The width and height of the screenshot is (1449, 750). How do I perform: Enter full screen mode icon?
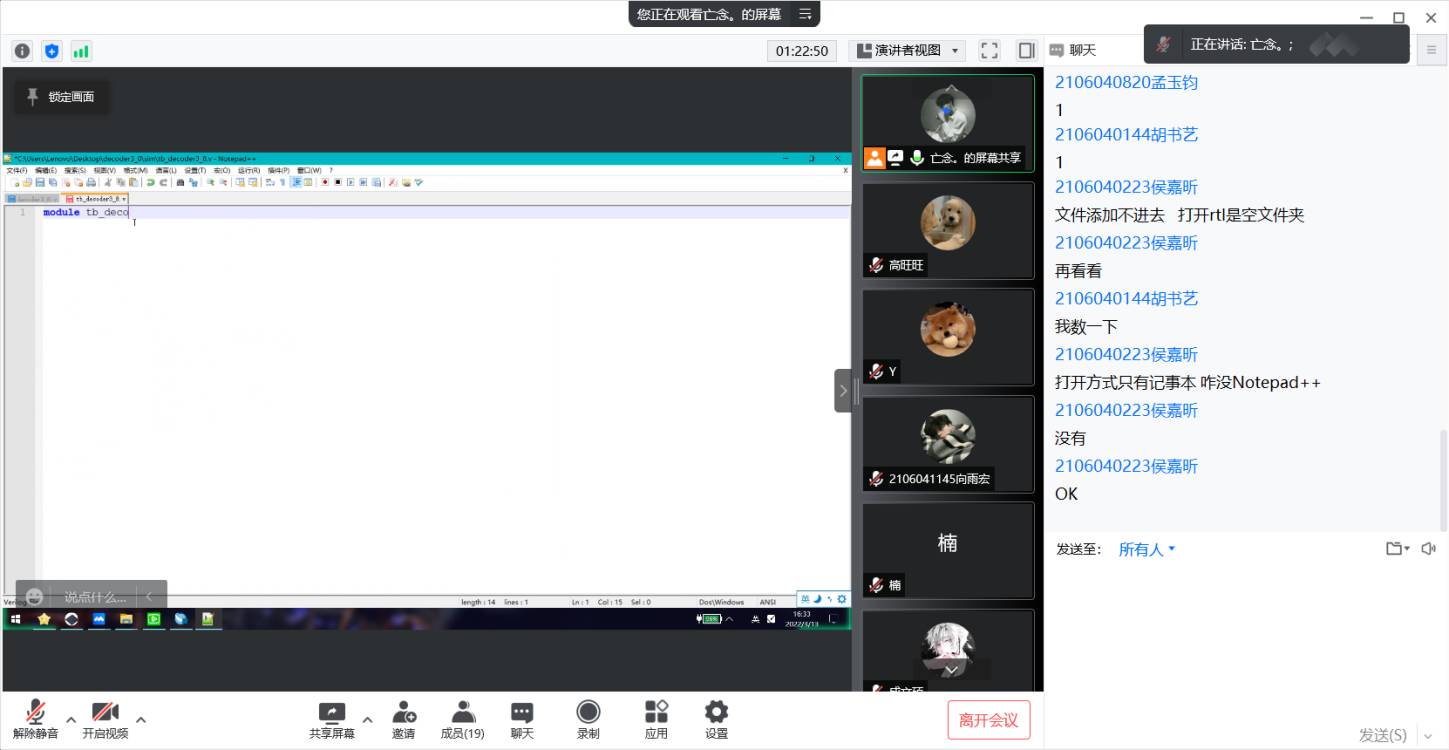click(989, 50)
